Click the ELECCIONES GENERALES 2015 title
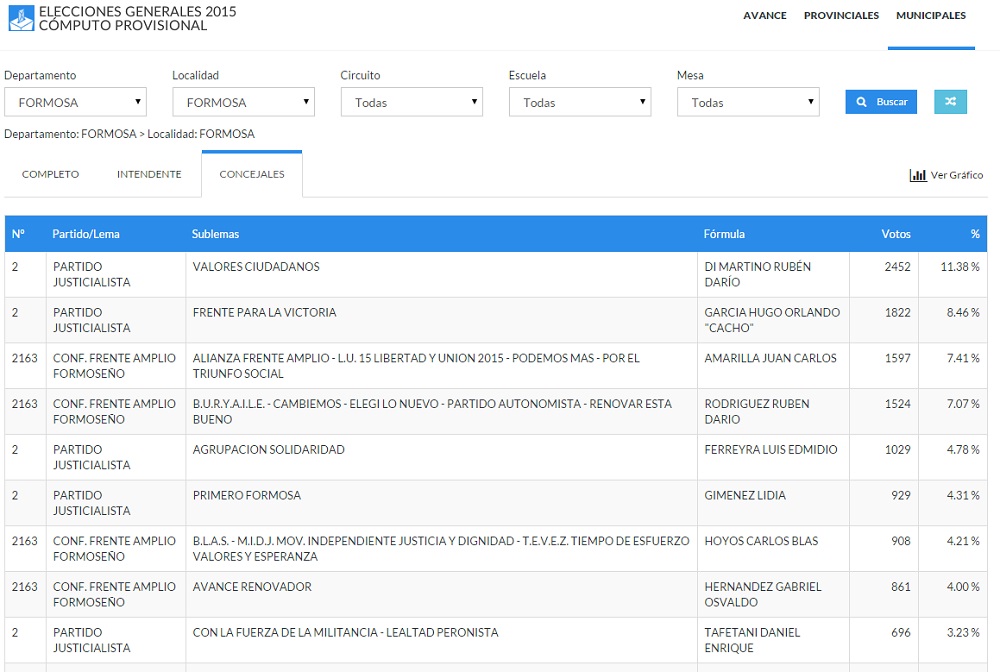This screenshot has height=672, width=1000. pyautogui.click(x=137, y=12)
